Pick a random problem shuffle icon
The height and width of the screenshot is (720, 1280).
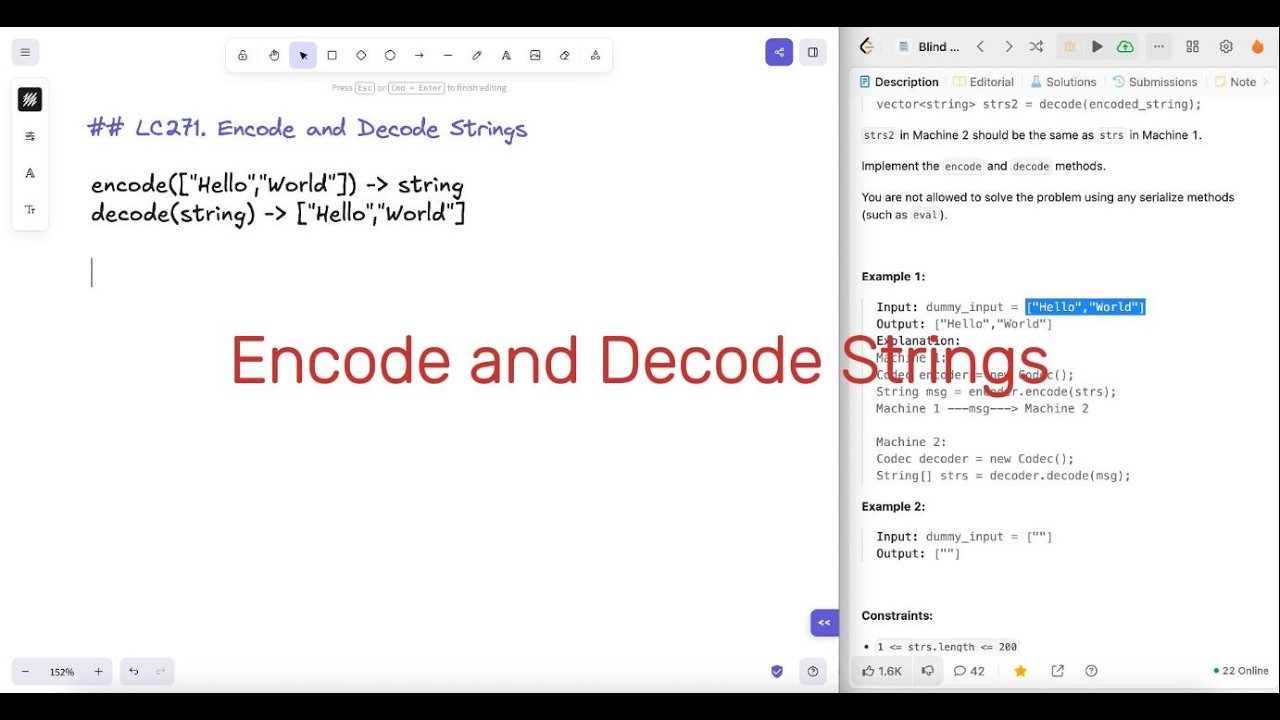click(1036, 46)
